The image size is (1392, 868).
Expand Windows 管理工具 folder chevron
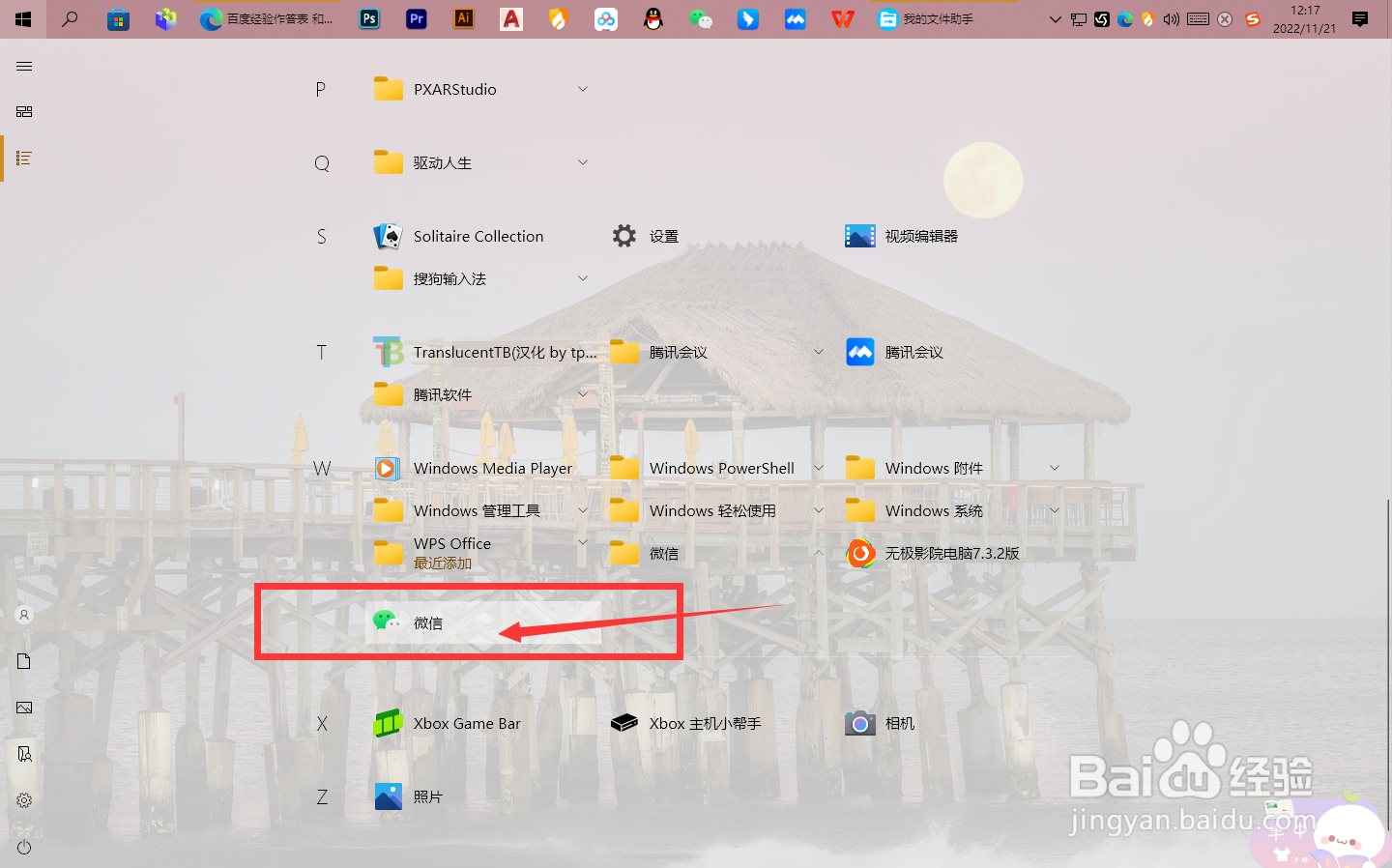click(583, 510)
